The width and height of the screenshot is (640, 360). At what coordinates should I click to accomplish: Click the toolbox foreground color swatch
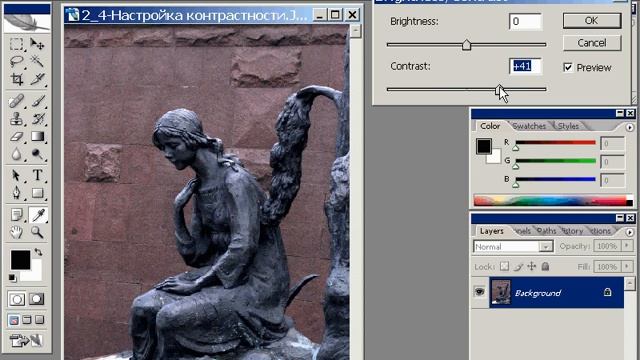pyautogui.click(x=20, y=260)
